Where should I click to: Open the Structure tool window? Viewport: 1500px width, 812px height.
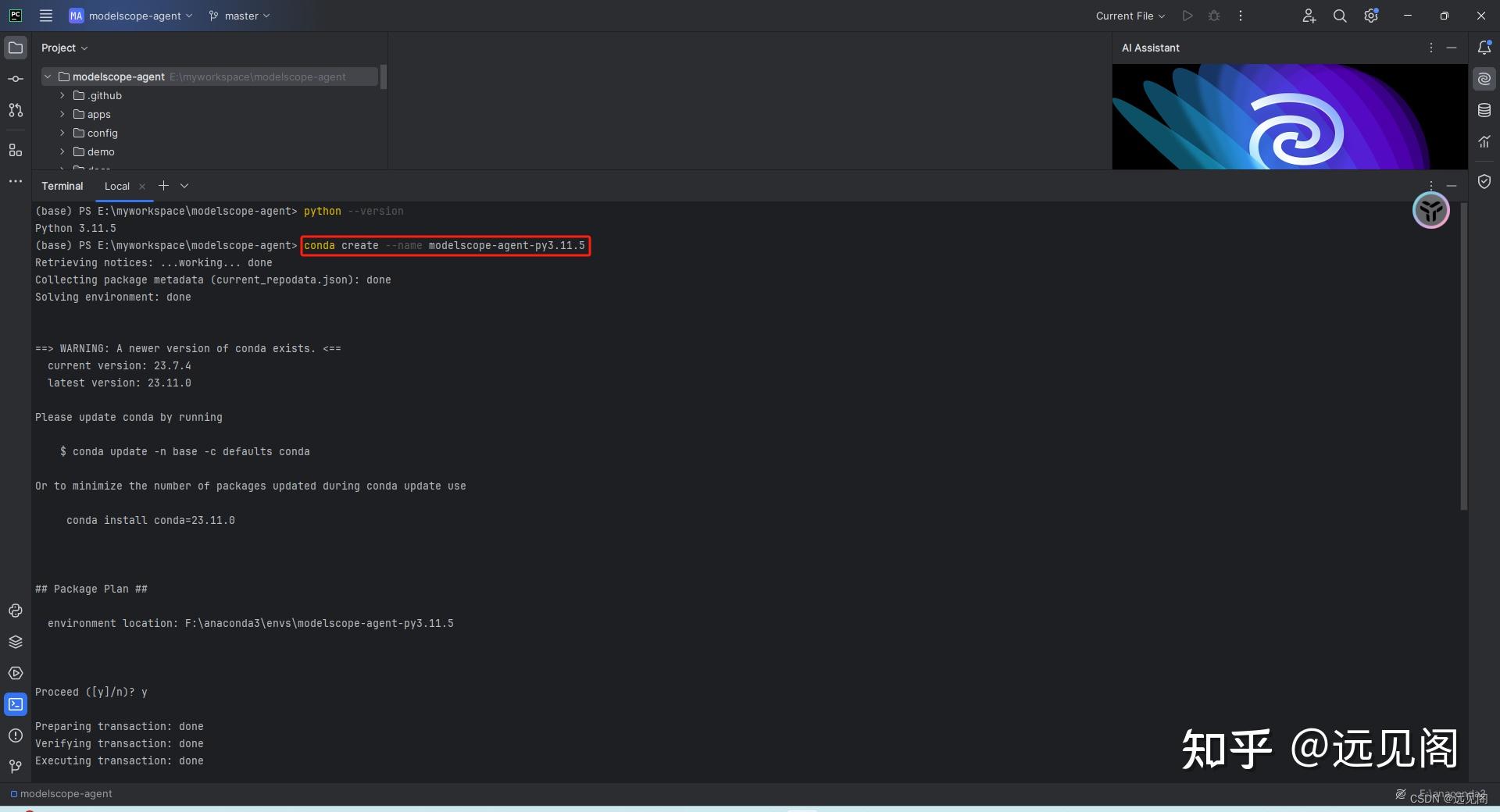pyautogui.click(x=16, y=151)
